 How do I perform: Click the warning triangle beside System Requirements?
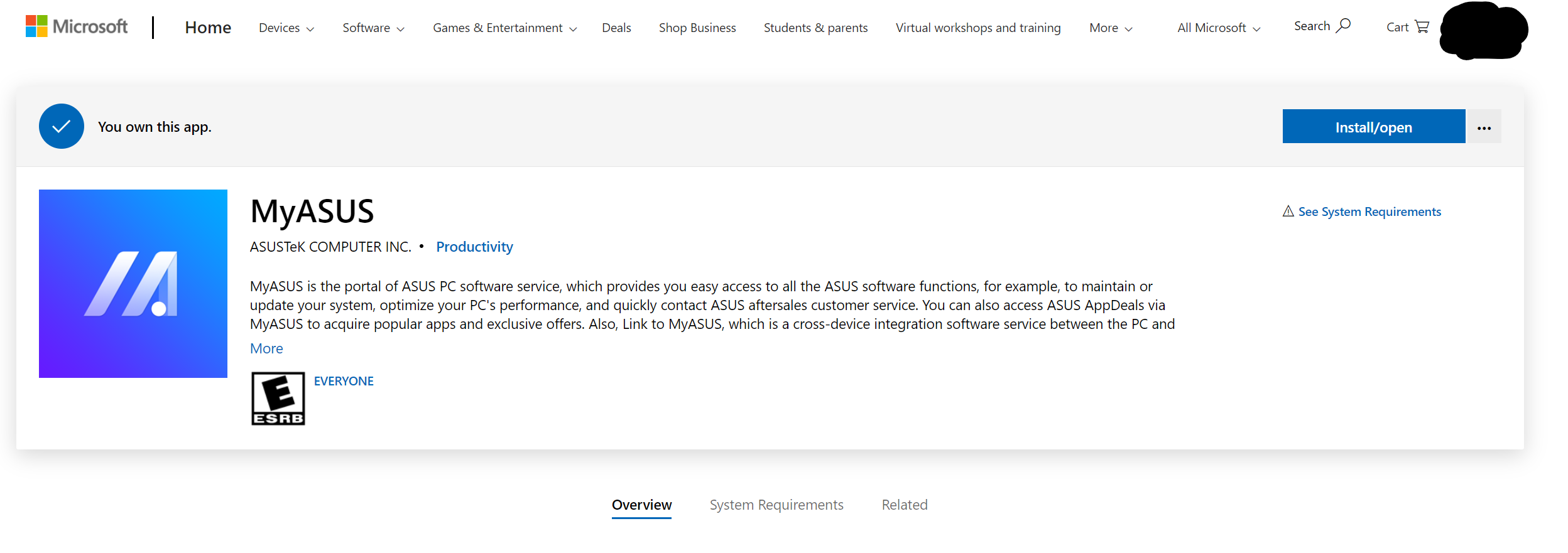1288,212
